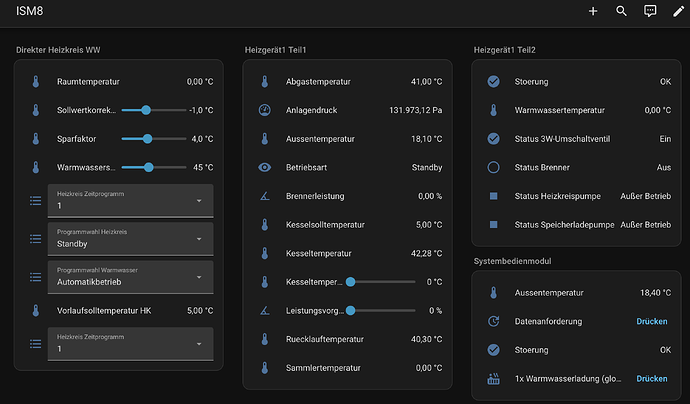Click check-circle icon beside Heizgerät1 Stoerung

point(493,81)
